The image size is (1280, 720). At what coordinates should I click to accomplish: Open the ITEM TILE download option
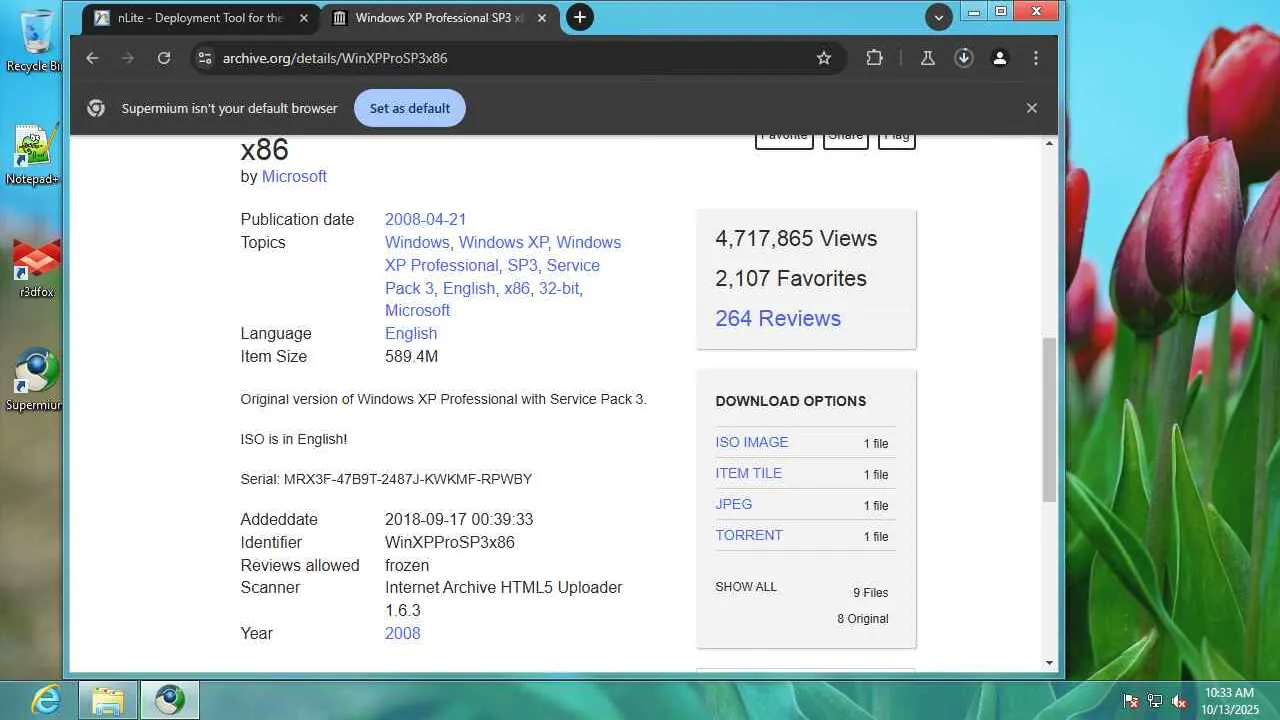click(x=749, y=473)
